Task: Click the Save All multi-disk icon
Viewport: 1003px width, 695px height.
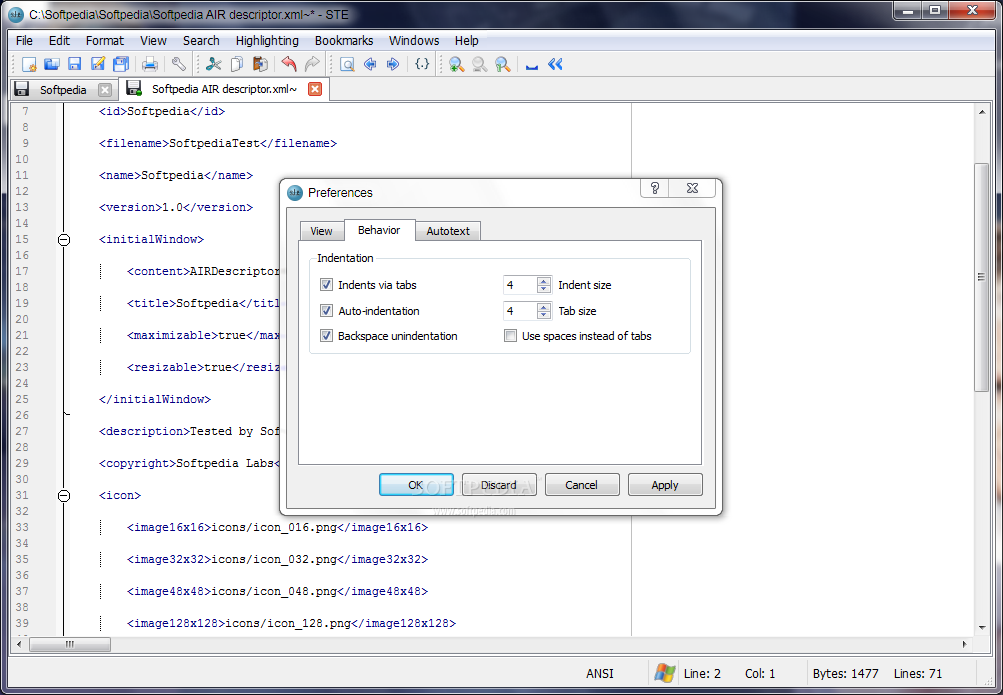Action: coord(121,64)
